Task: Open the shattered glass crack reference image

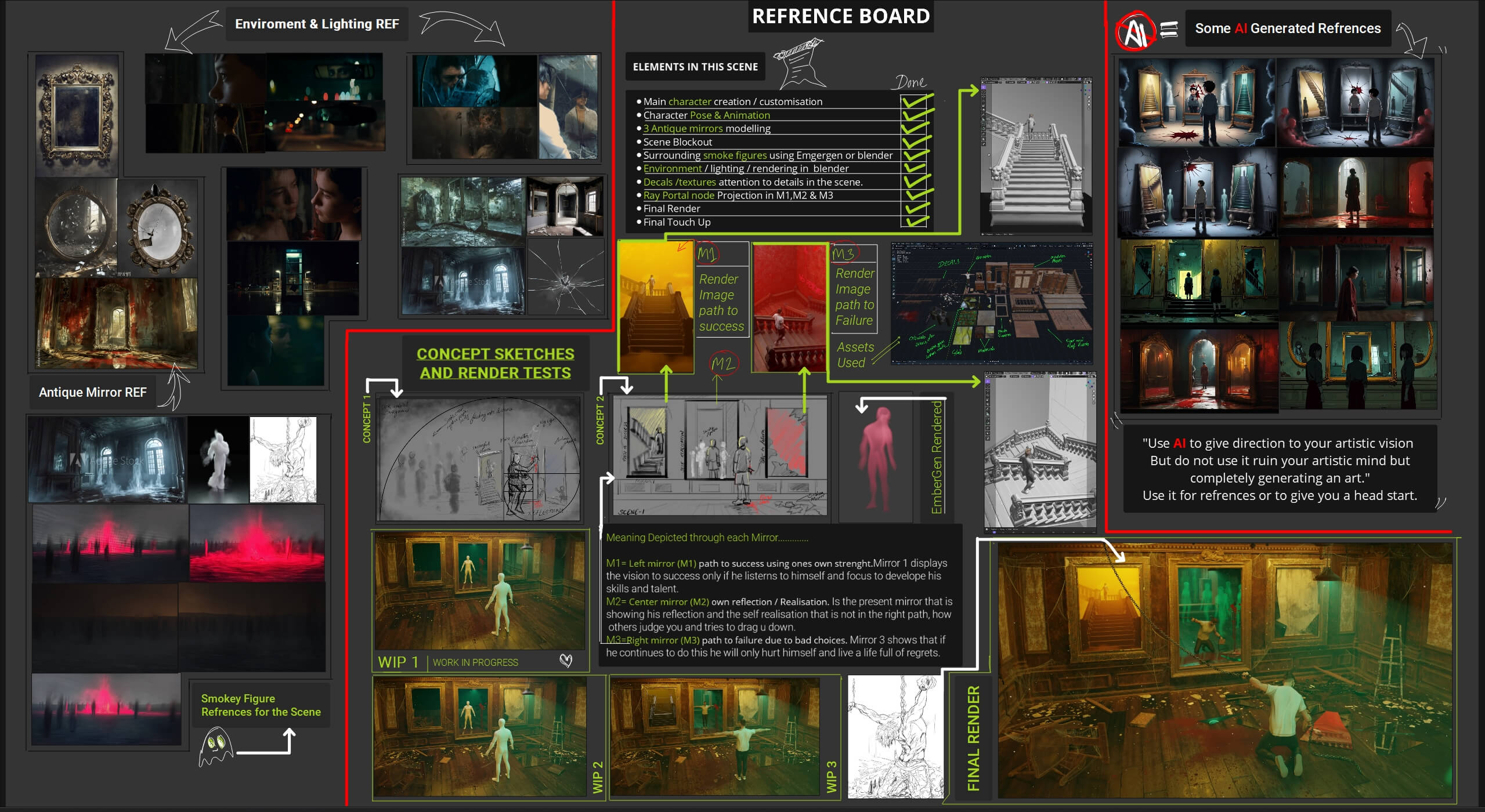Action: click(565, 277)
